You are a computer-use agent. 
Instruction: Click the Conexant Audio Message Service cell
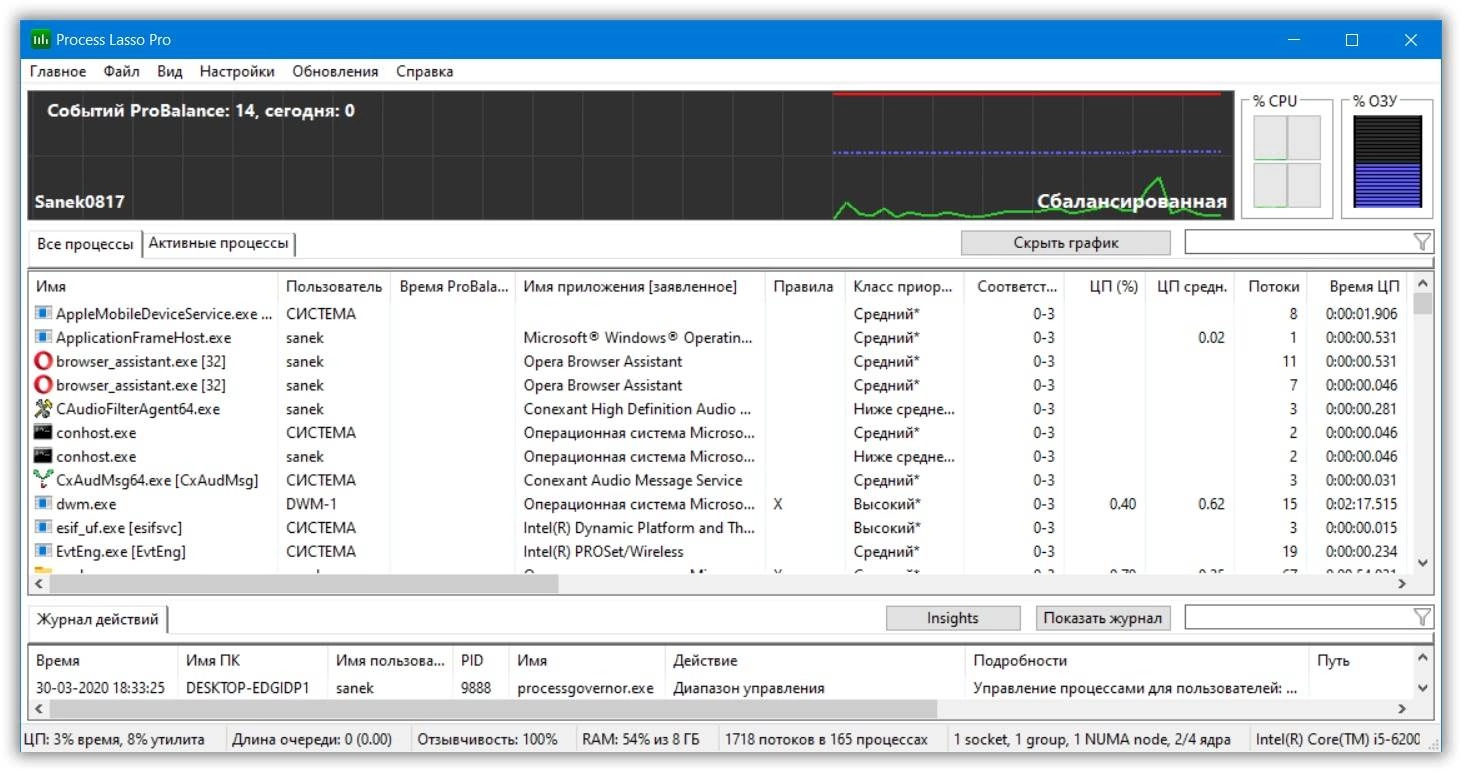[x=633, y=480]
